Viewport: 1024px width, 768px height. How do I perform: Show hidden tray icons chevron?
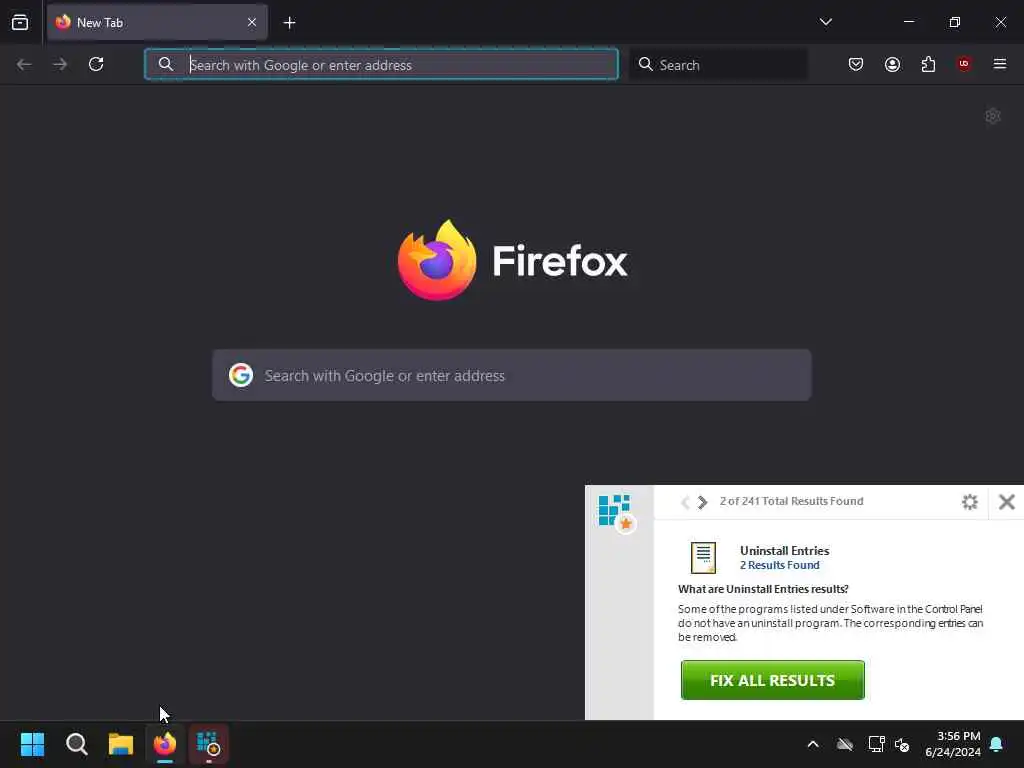click(813, 744)
